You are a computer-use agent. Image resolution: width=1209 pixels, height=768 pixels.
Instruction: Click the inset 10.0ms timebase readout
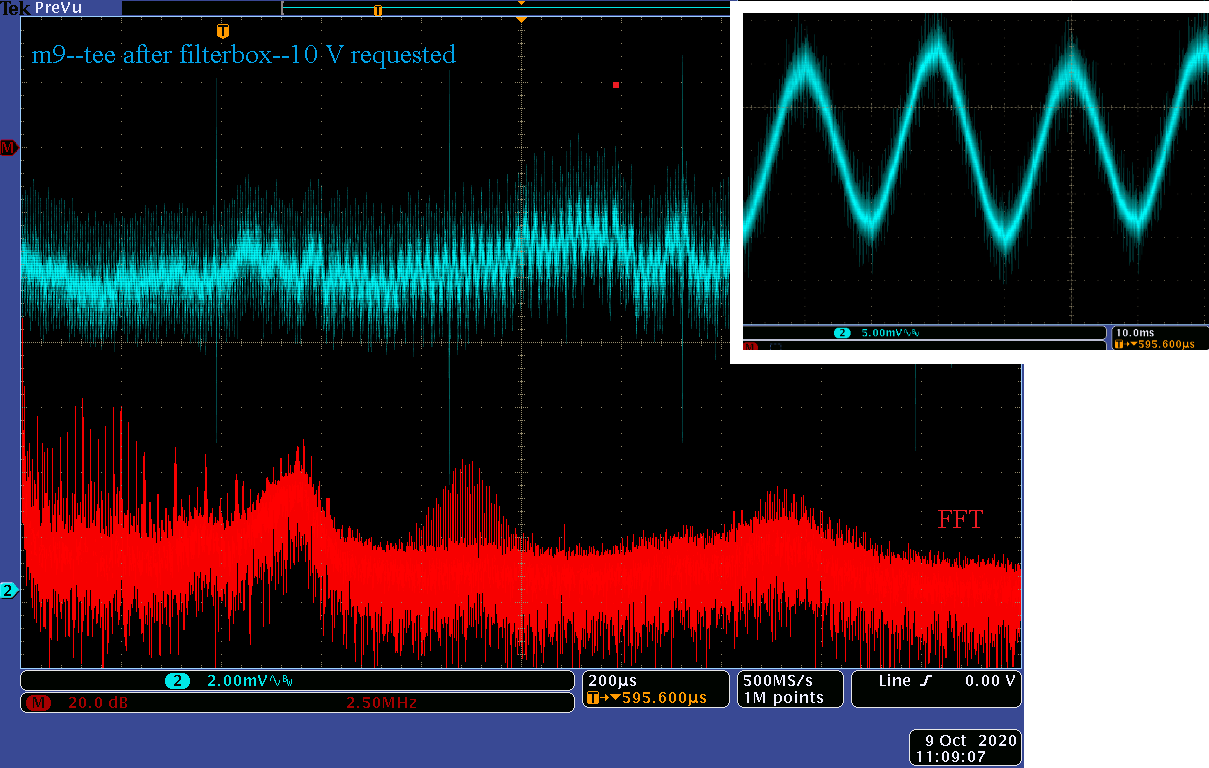click(1134, 332)
